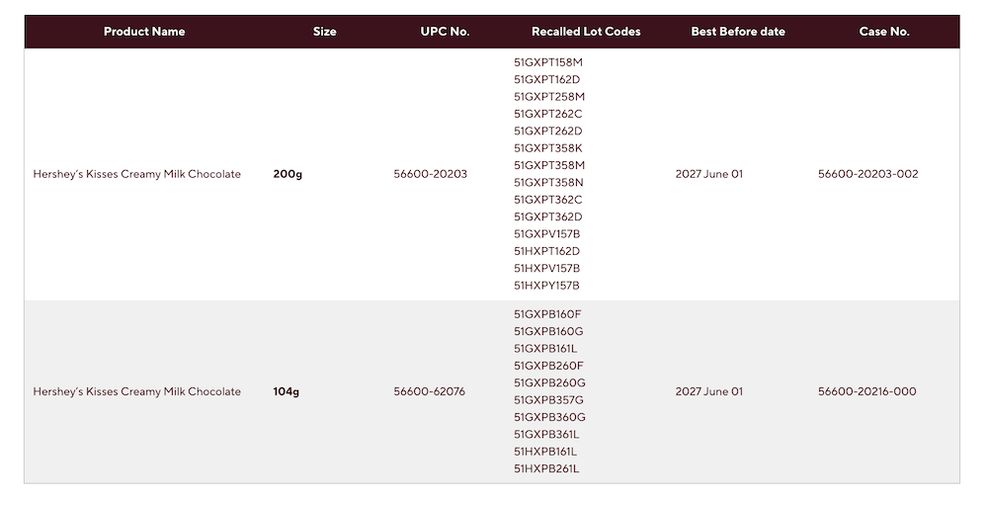Image resolution: width=988 pixels, height=512 pixels.
Task: Click the Size column header
Action: [325, 31]
